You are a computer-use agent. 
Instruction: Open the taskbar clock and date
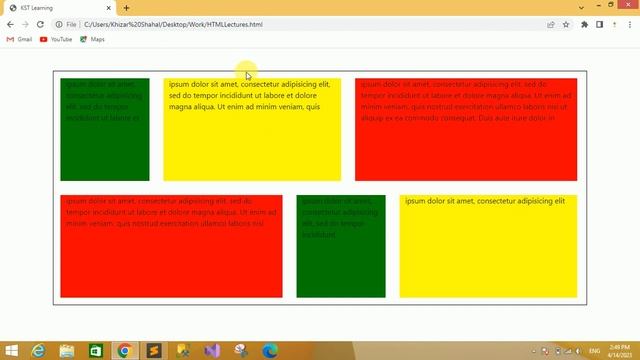tap(620, 351)
